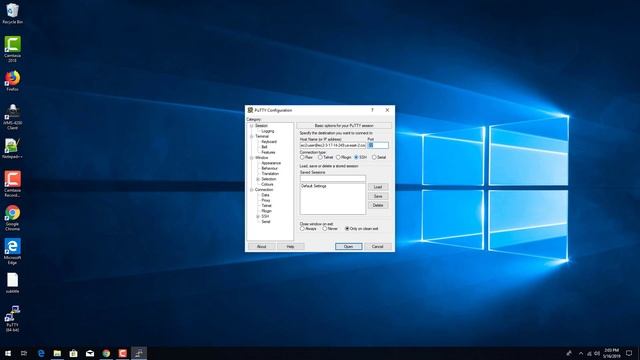Open the Notepad++ desktop shortcut

(x=12, y=149)
